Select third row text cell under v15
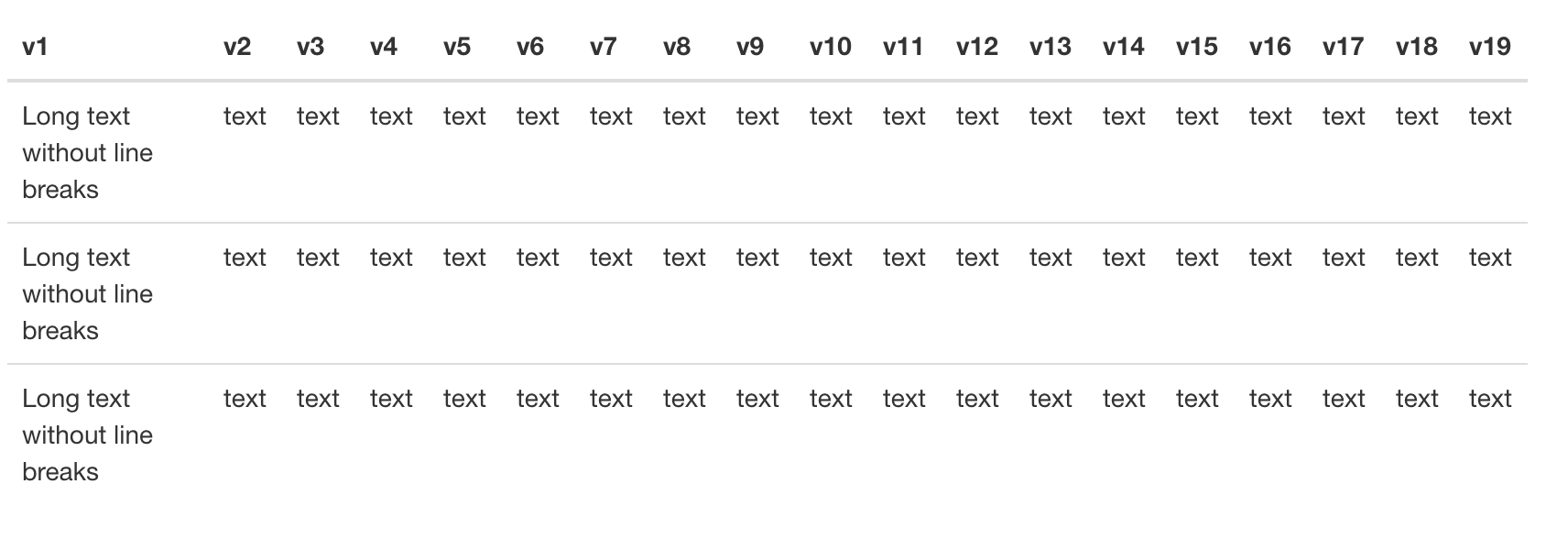 (1197, 399)
